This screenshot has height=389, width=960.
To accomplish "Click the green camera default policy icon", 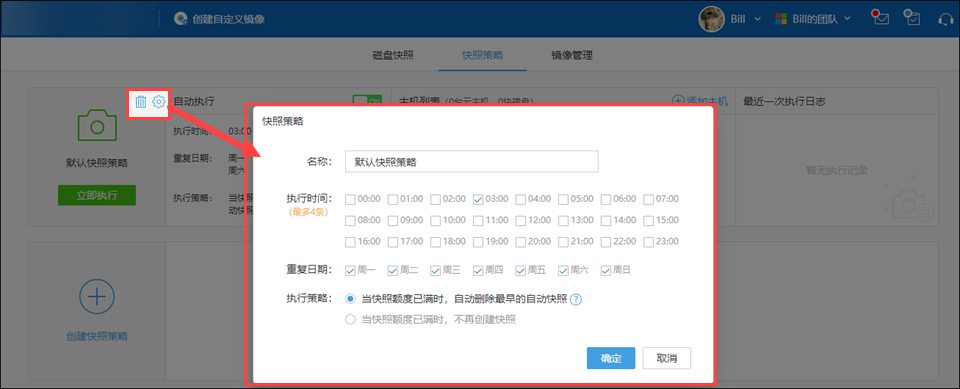I will [x=97, y=126].
